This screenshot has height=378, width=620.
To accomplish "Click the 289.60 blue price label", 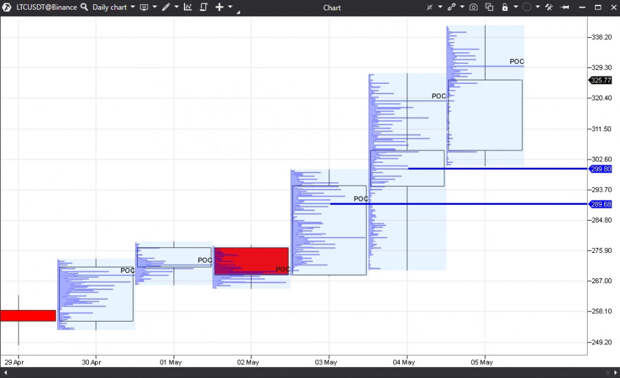I will pos(601,204).
